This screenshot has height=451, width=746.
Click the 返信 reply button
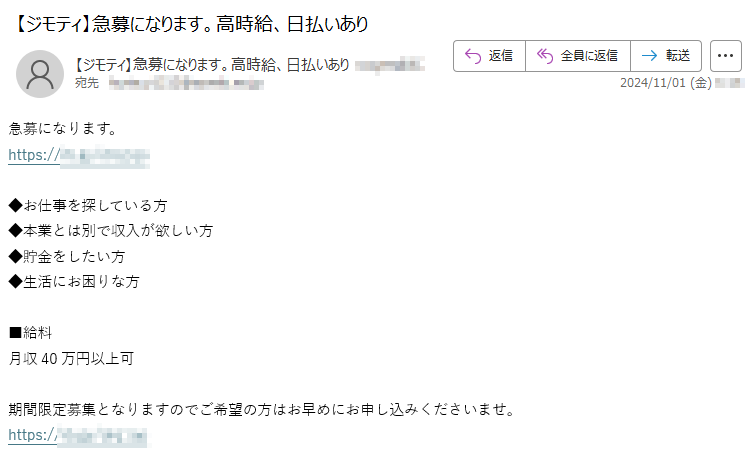coord(490,56)
